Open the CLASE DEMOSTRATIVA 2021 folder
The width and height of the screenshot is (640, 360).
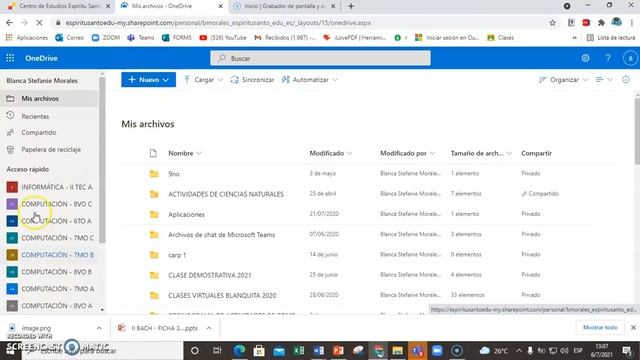[210, 275]
